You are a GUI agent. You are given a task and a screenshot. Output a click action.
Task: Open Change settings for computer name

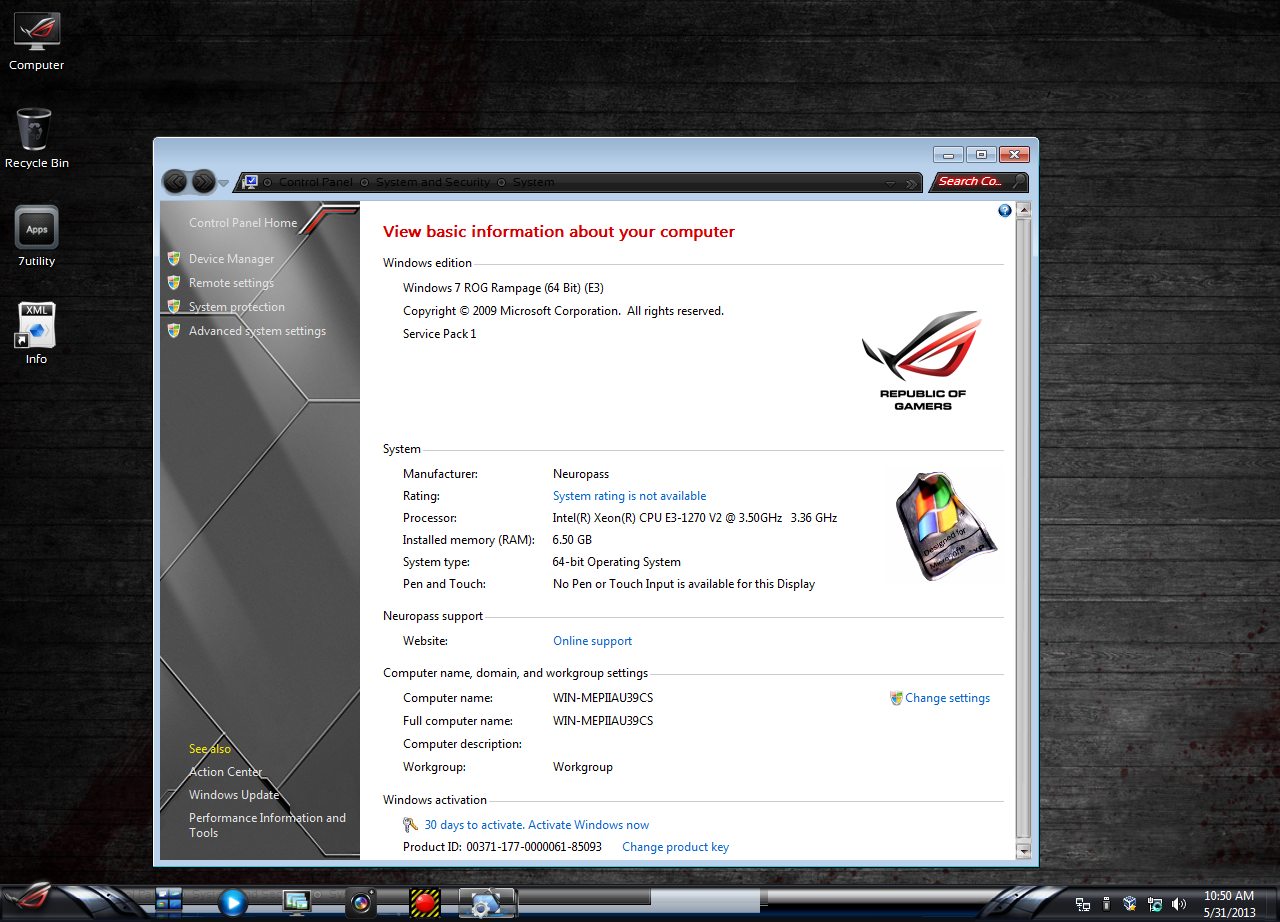pos(946,698)
